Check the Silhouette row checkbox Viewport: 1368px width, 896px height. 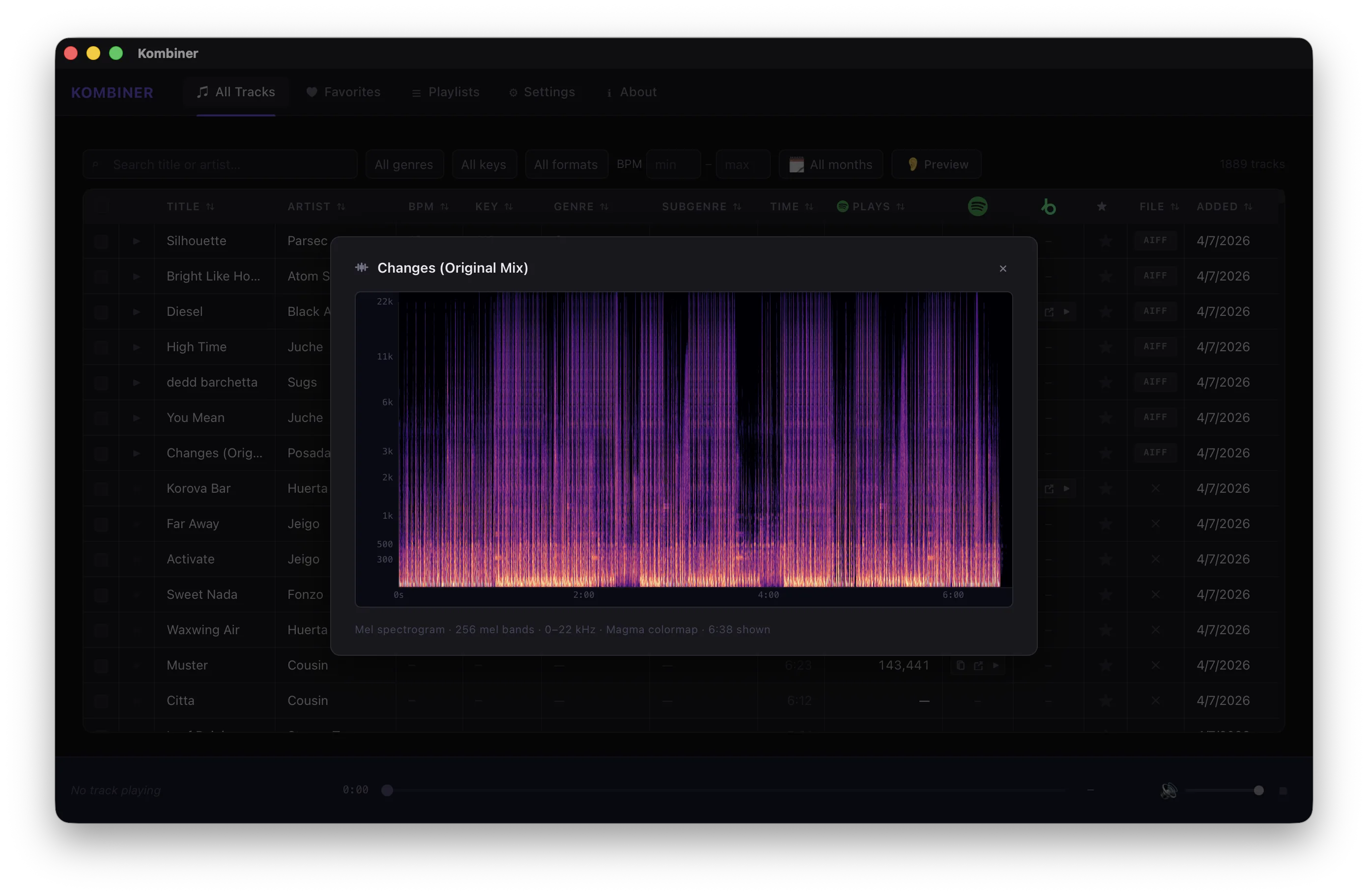tap(101, 241)
